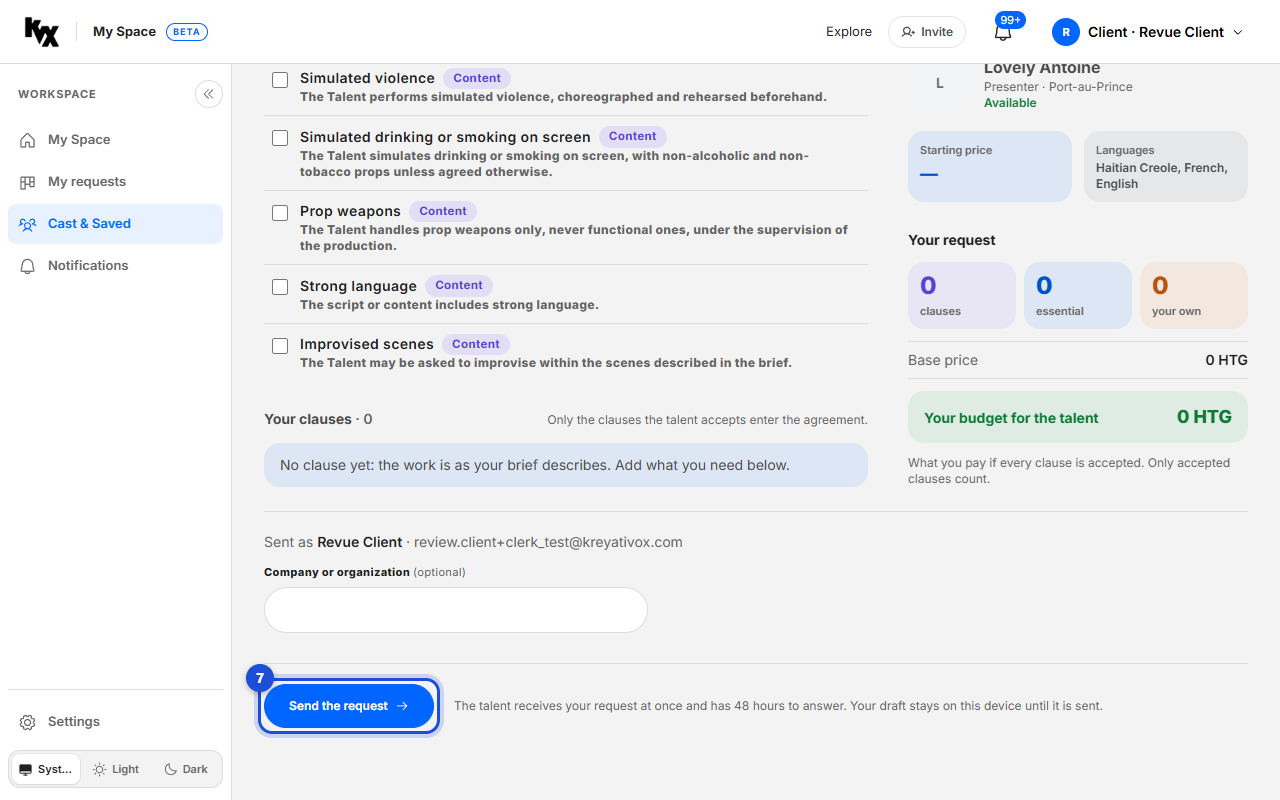Click the Base price 0 HTG value
This screenshot has height=800, width=1280.
(1226, 360)
